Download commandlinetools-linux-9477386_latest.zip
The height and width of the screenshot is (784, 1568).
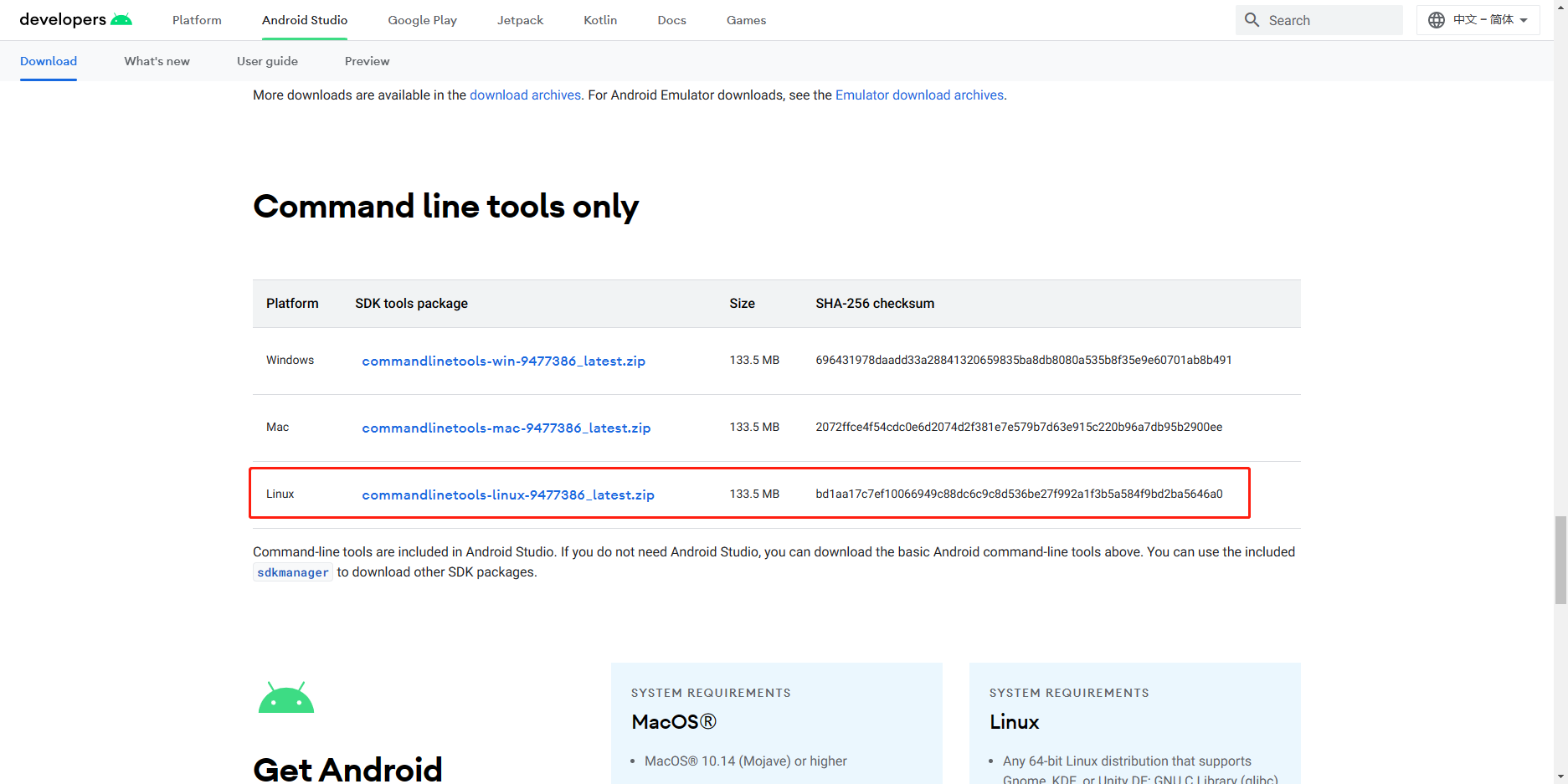pos(507,494)
